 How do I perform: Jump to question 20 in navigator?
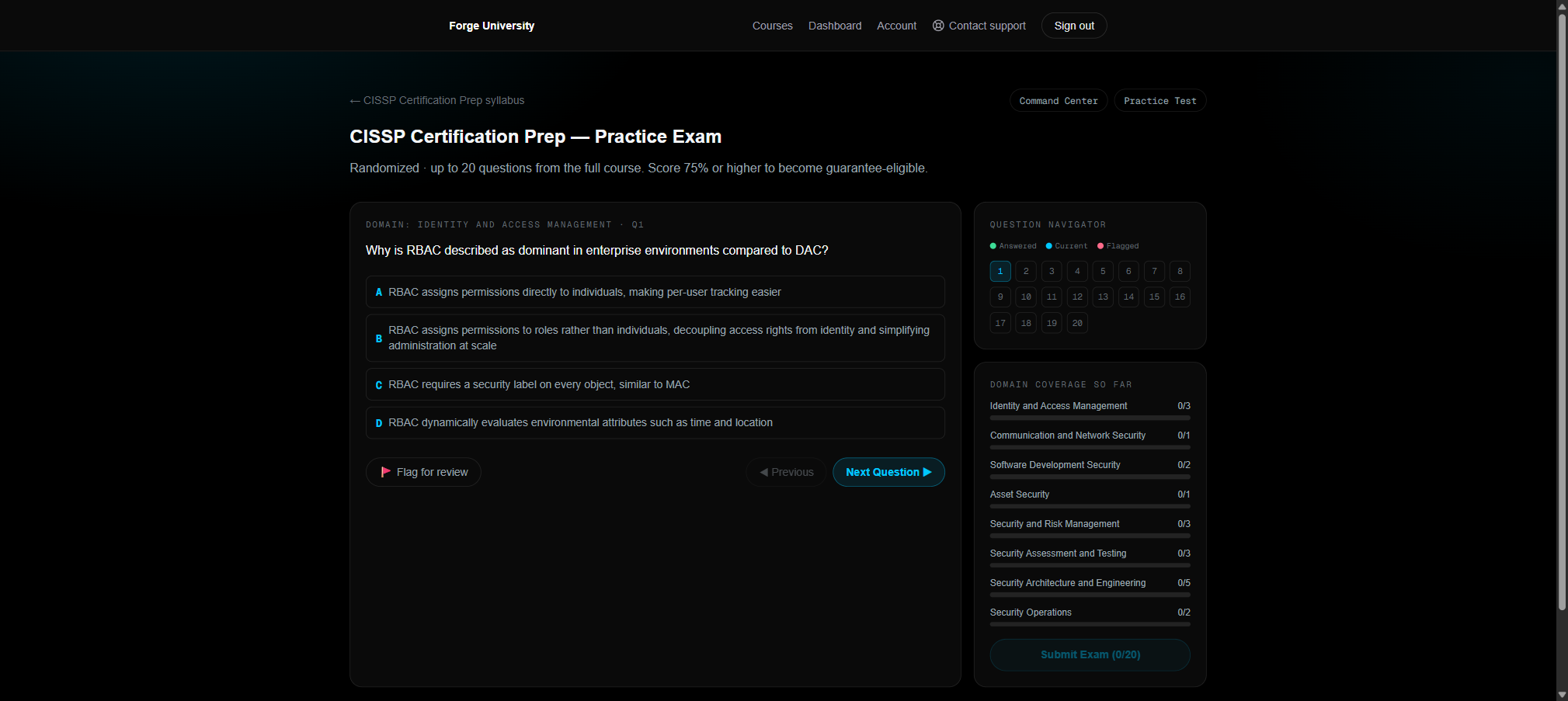1077,323
